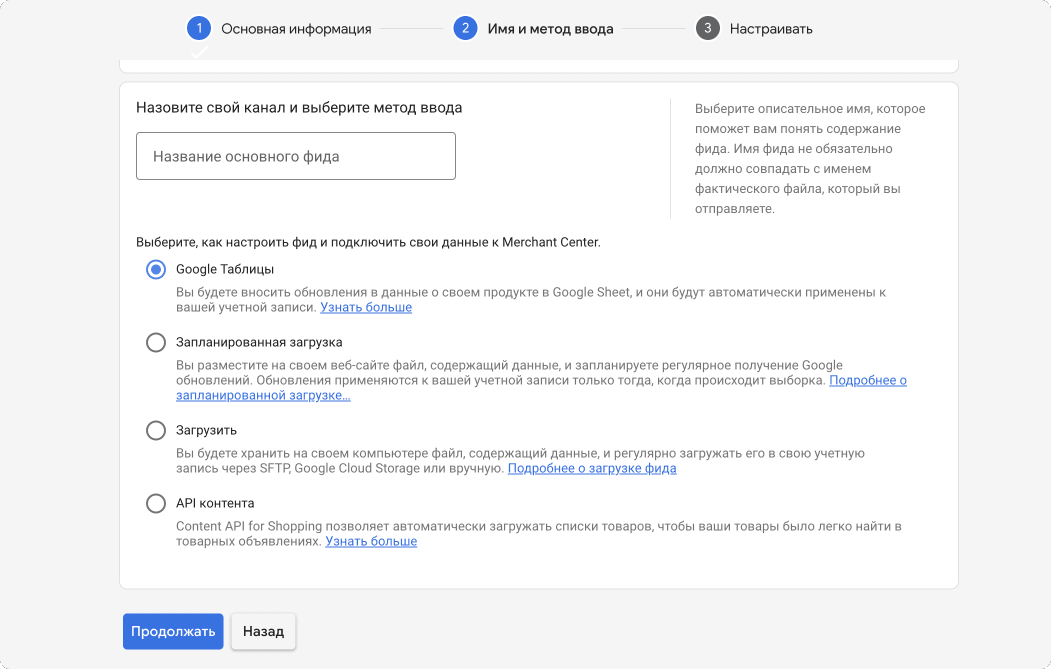
Task: Choose the Загрузить radio option
Action: pos(156,431)
